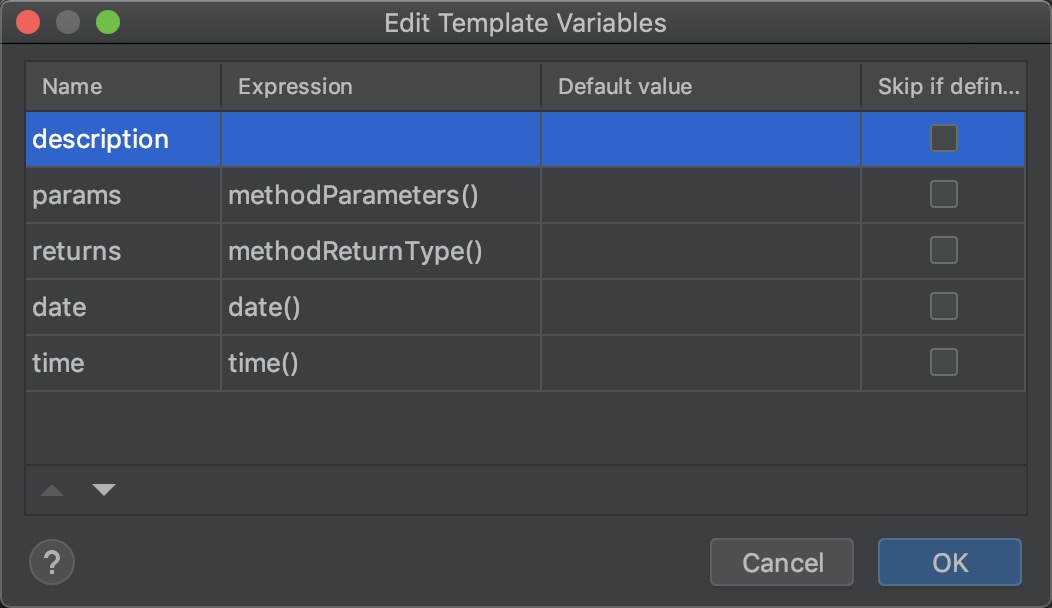Viewport: 1052px width, 608px height.
Task: Cancel the Edit Template Variables dialog
Action: tap(782, 562)
